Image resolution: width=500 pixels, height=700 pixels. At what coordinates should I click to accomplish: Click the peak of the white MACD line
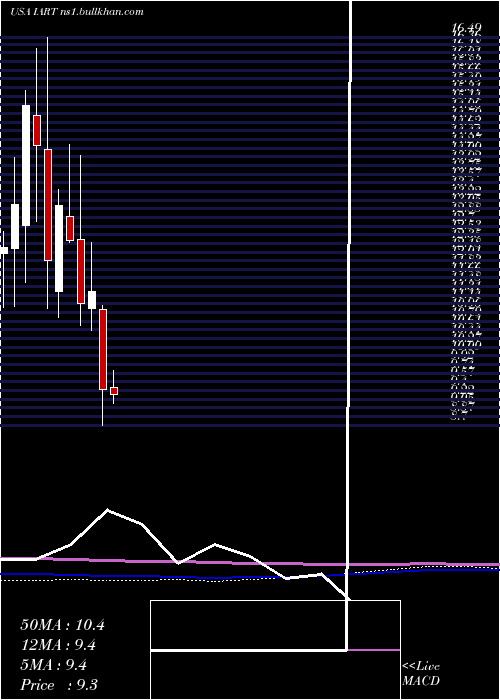click(x=108, y=509)
